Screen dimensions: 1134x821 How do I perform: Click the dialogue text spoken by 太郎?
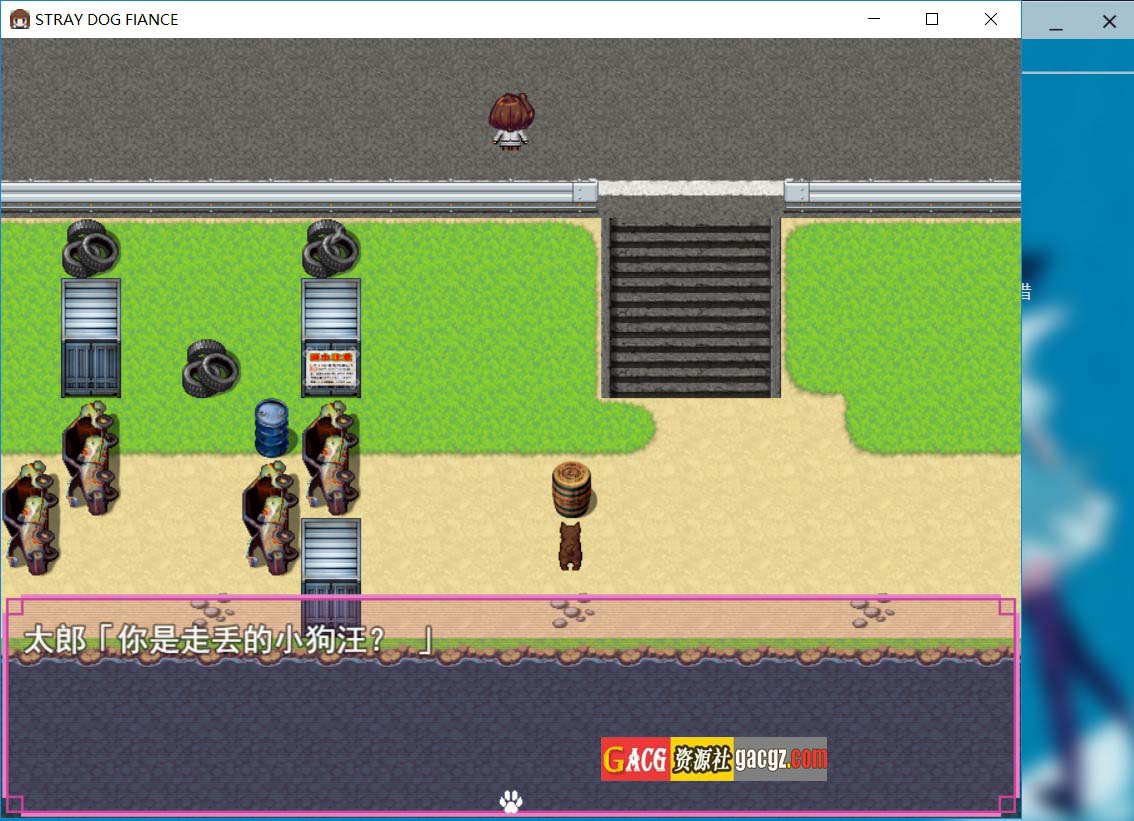point(230,640)
